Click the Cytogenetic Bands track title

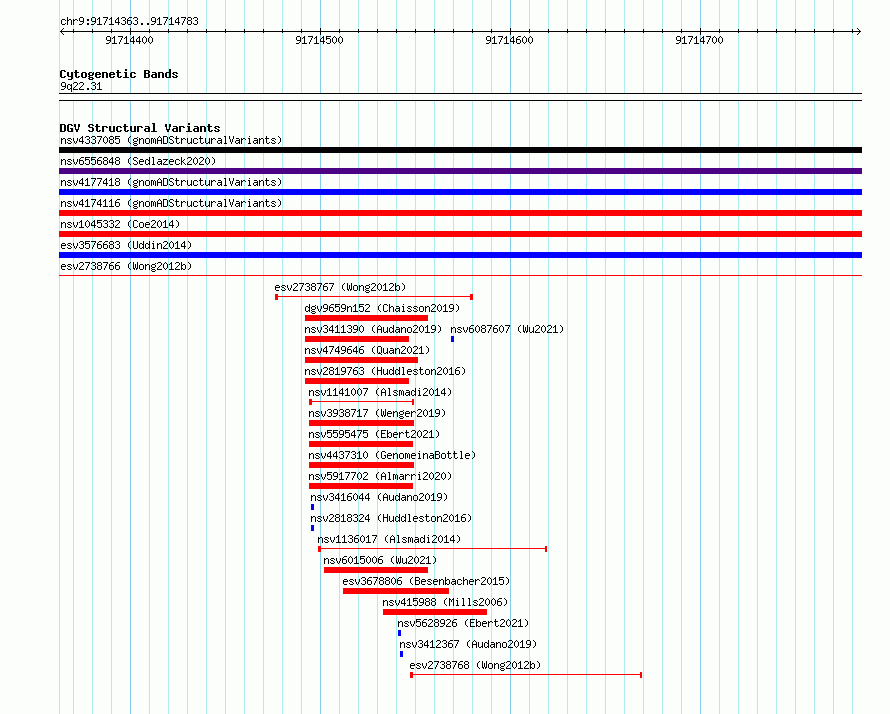119,74
